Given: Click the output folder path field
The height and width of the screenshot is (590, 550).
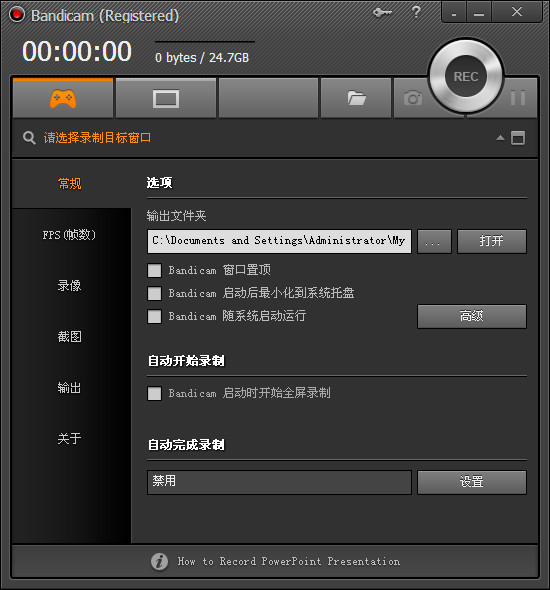Looking at the screenshot, I should pyautogui.click(x=279, y=241).
